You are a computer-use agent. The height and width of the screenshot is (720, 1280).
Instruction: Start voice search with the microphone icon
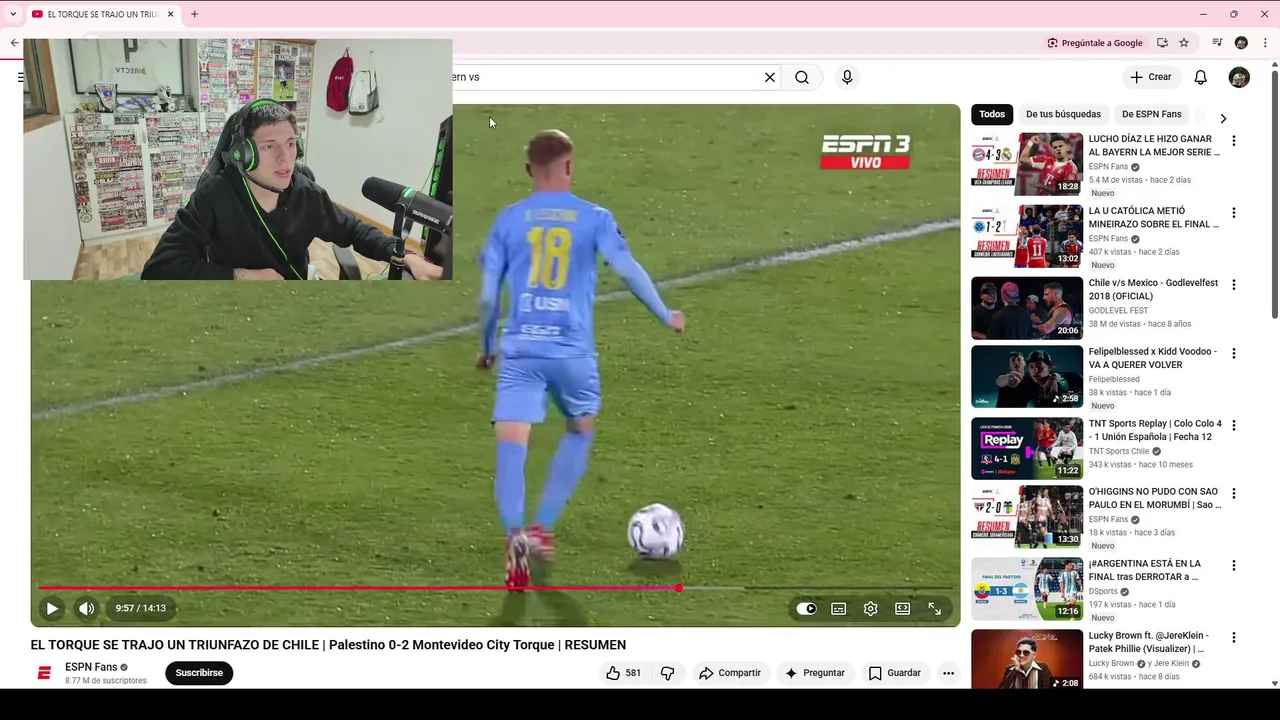tap(847, 77)
